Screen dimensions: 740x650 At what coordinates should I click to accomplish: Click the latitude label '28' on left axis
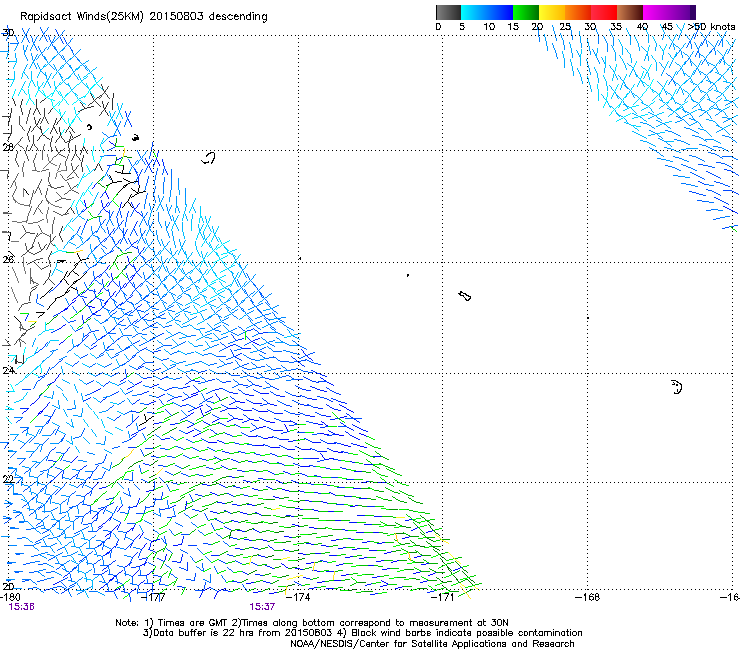point(8,147)
